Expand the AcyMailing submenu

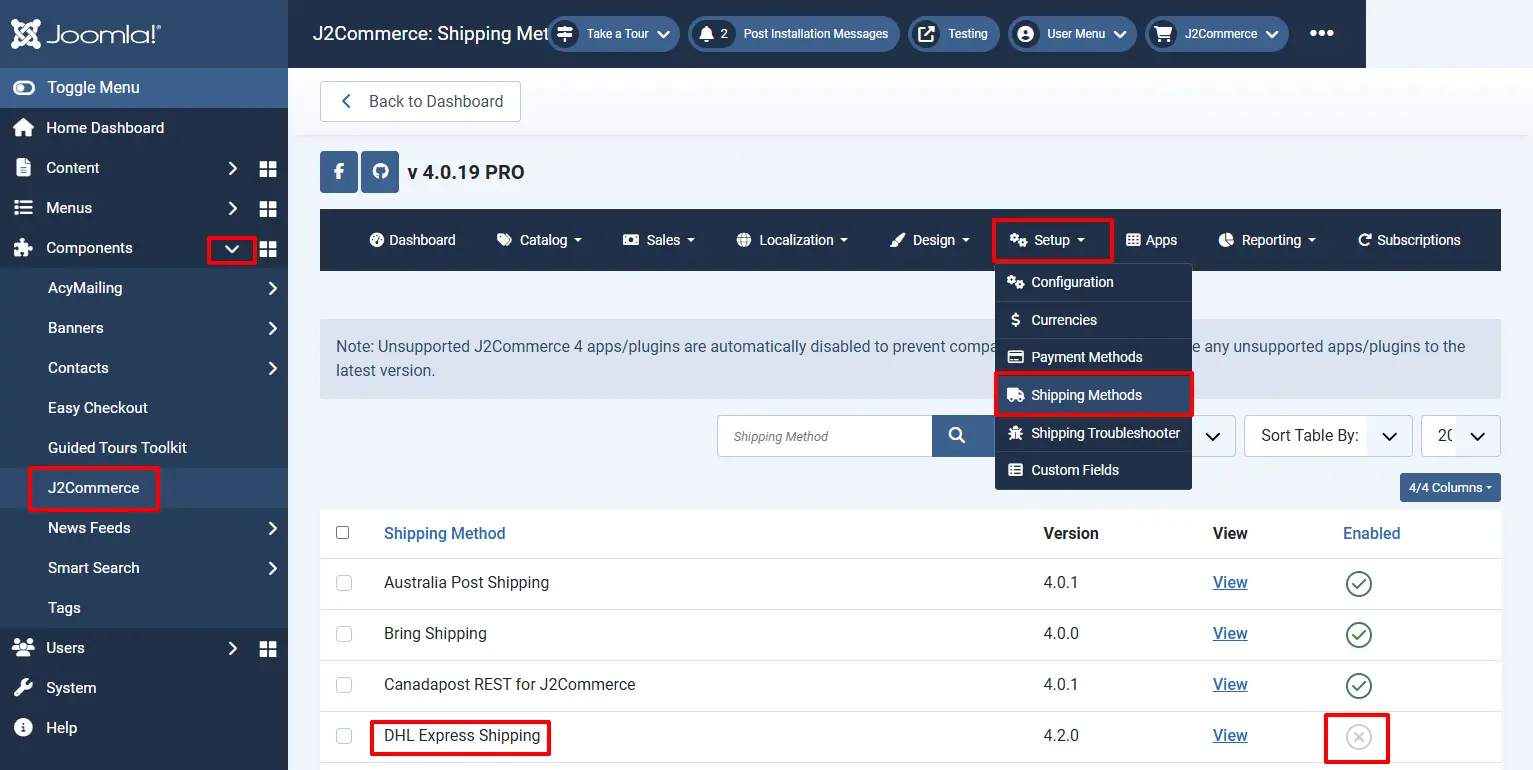pyautogui.click(x=272, y=289)
